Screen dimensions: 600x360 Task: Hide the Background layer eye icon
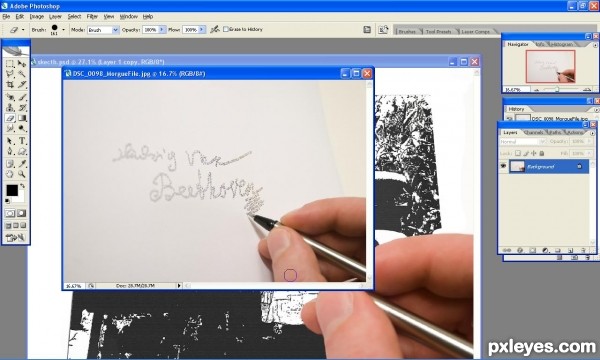(503, 166)
